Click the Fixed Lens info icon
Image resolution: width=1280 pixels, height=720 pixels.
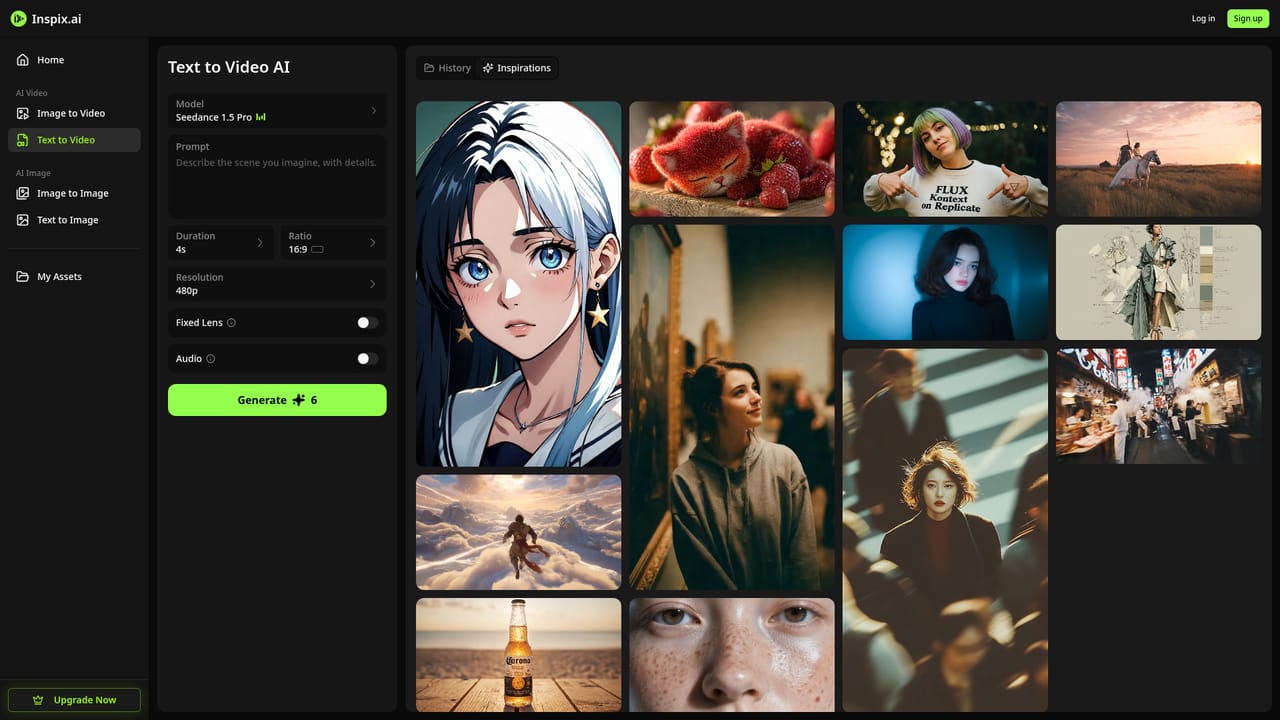tap(231, 323)
